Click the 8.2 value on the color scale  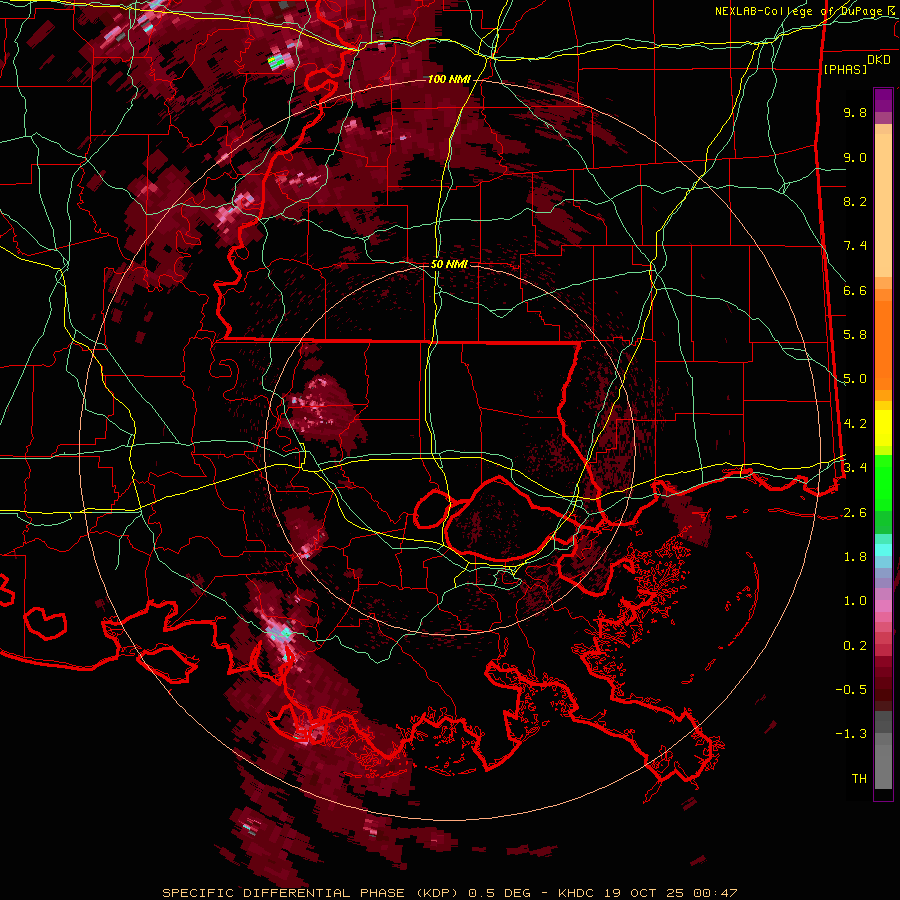[855, 201]
